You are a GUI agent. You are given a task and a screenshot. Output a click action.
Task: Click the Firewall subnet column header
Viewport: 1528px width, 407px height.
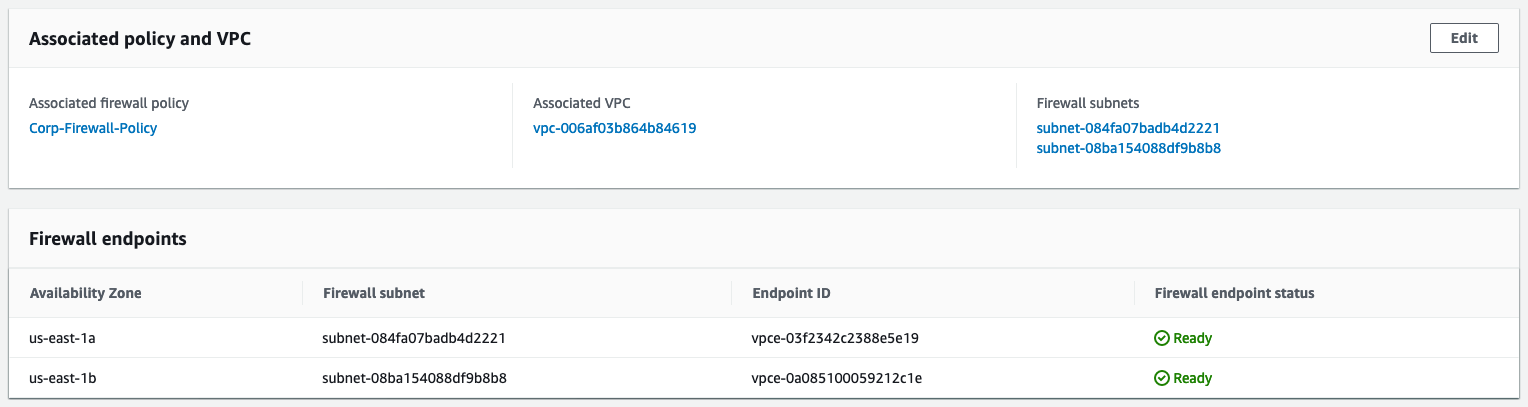374,293
